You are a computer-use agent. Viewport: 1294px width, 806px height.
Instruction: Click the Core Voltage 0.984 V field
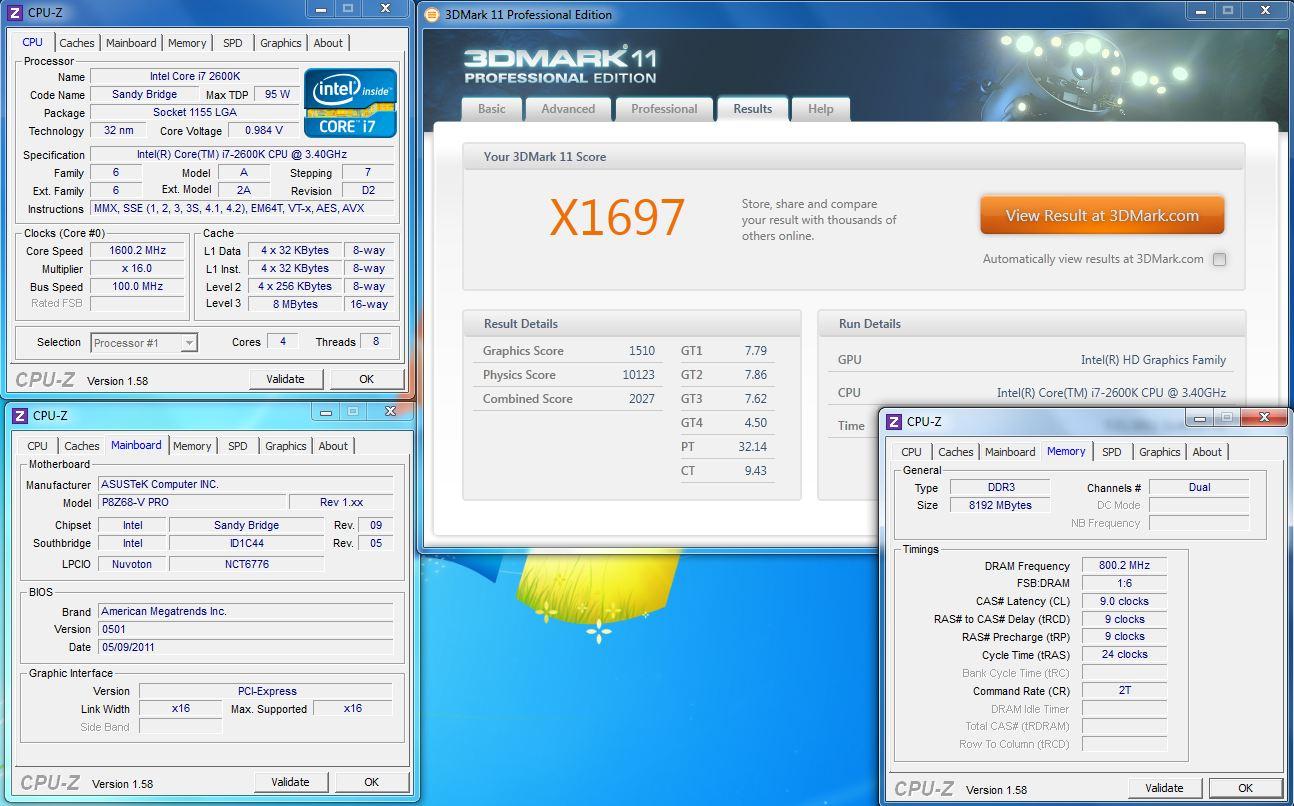[264, 131]
